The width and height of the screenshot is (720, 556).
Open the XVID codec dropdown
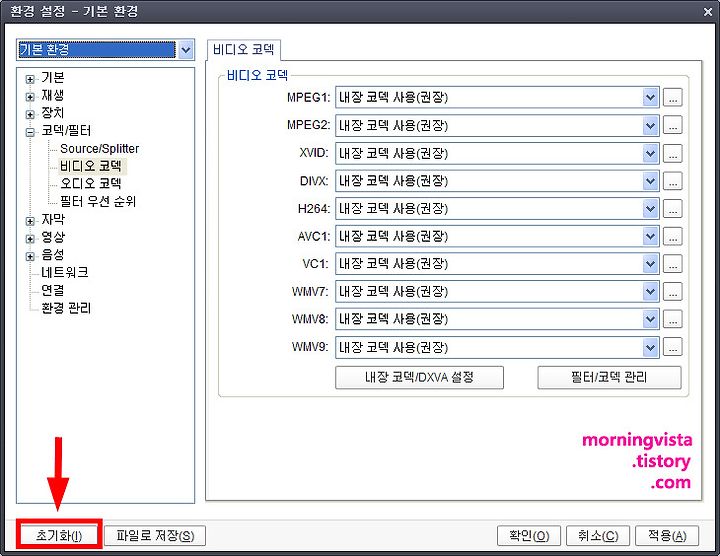(497, 153)
